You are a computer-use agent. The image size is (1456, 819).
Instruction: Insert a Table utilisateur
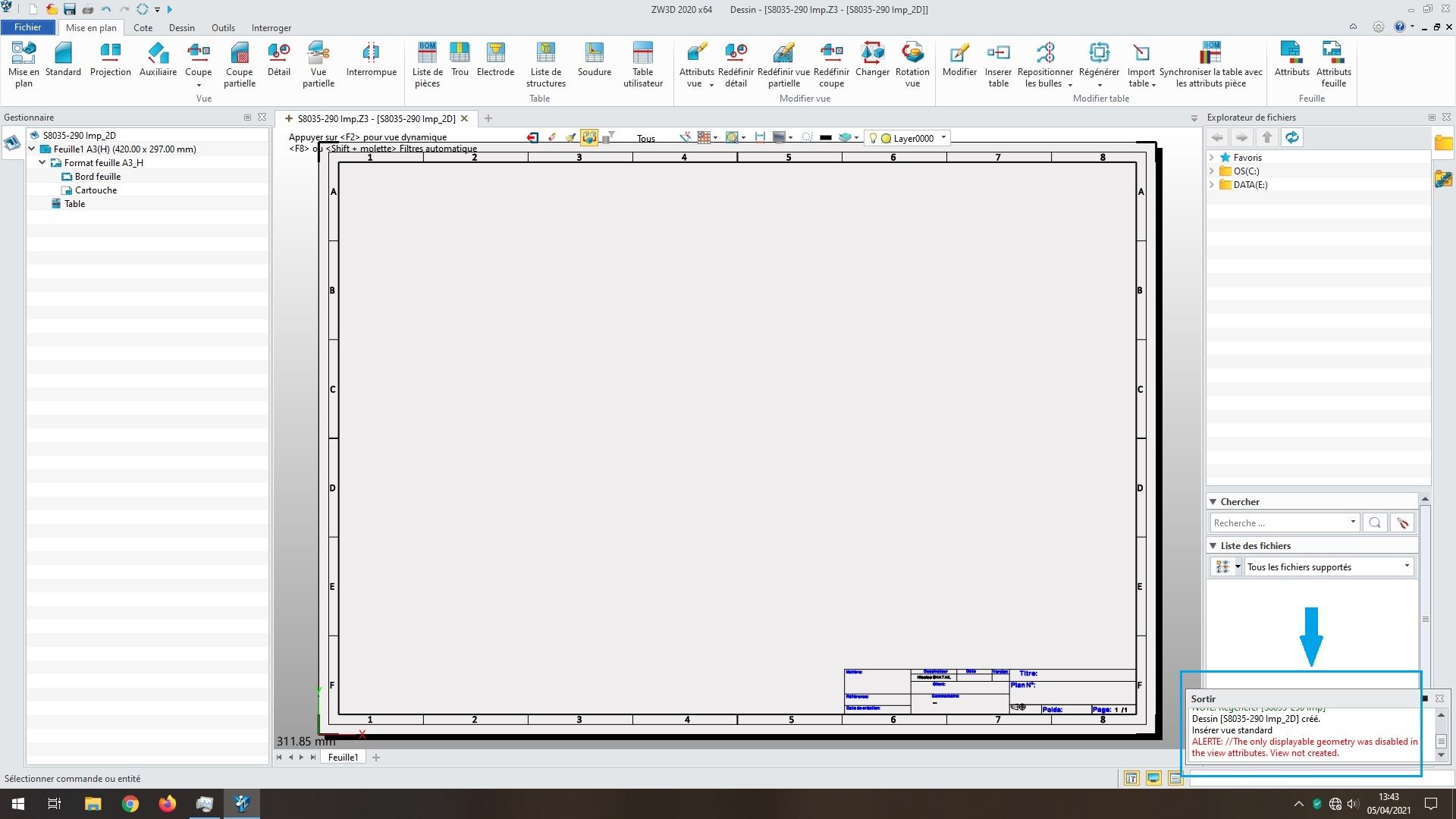(643, 64)
